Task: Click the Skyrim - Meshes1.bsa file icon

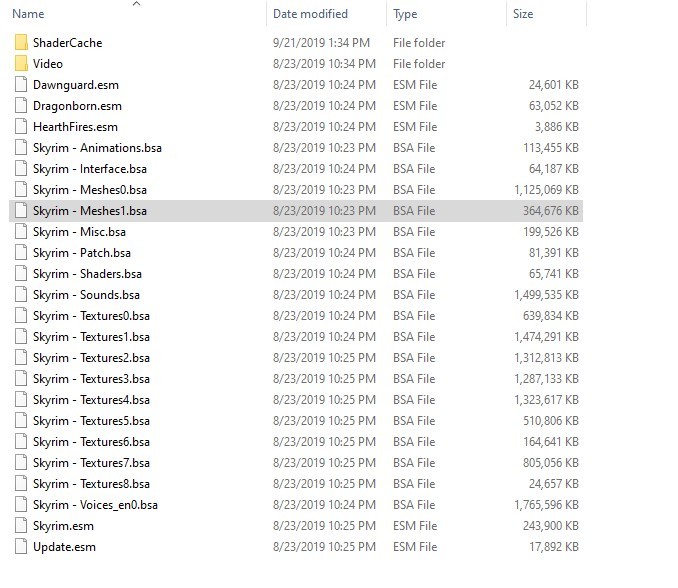Action: (x=21, y=211)
